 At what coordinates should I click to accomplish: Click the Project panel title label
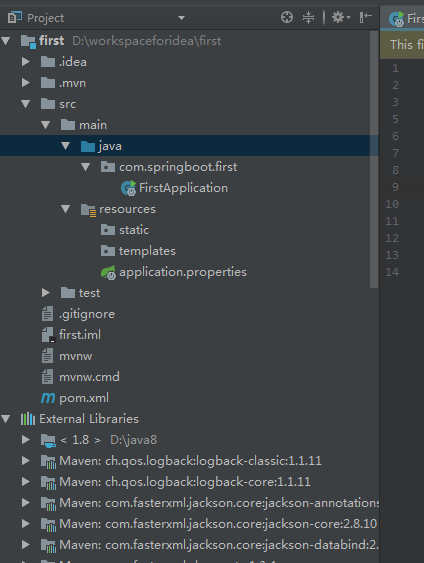(x=46, y=18)
